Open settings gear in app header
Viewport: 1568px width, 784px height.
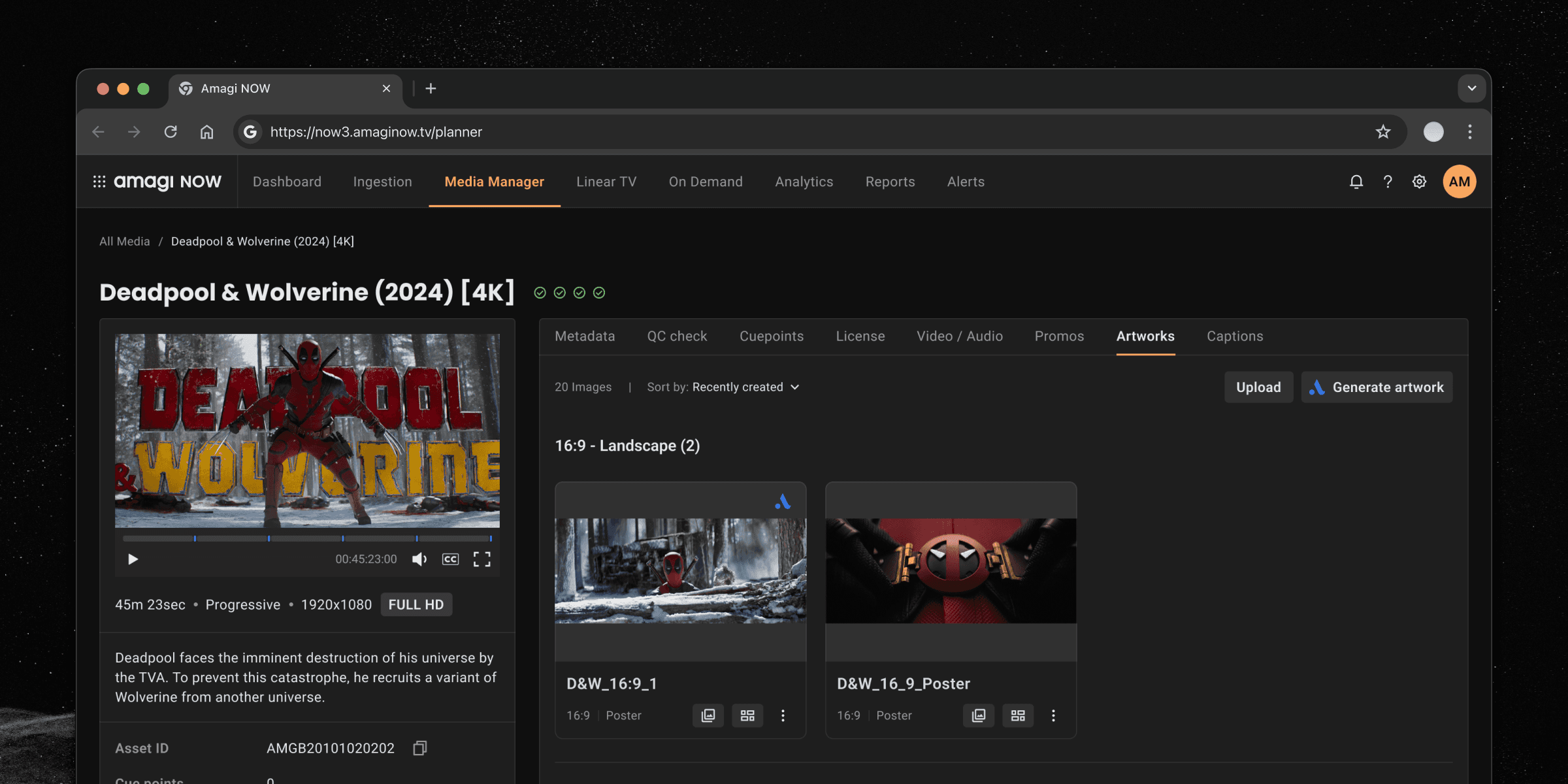point(1419,182)
